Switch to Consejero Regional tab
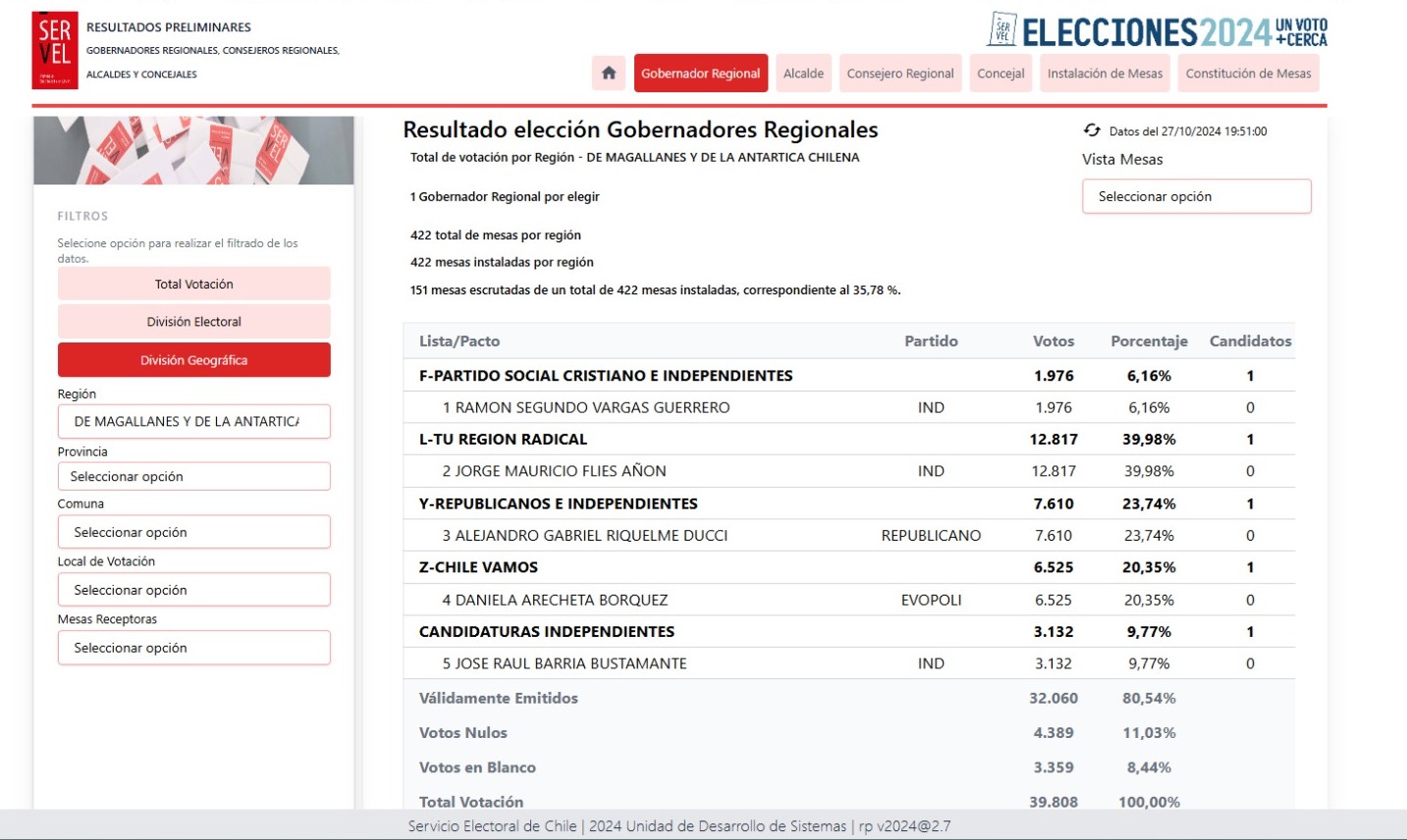The height and width of the screenshot is (840, 1407). coord(900,74)
